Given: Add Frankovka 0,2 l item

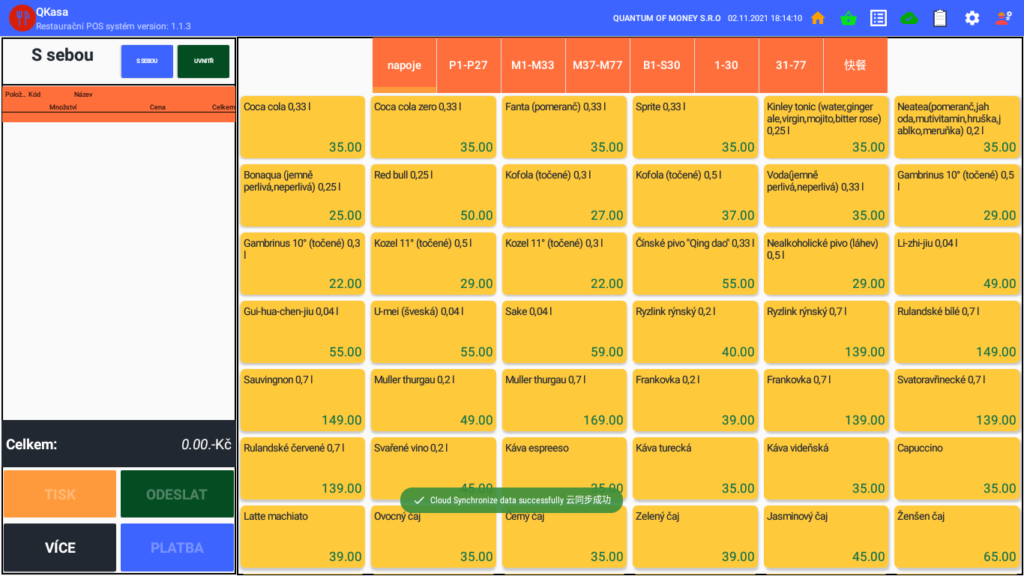Looking at the screenshot, I should coord(695,400).
